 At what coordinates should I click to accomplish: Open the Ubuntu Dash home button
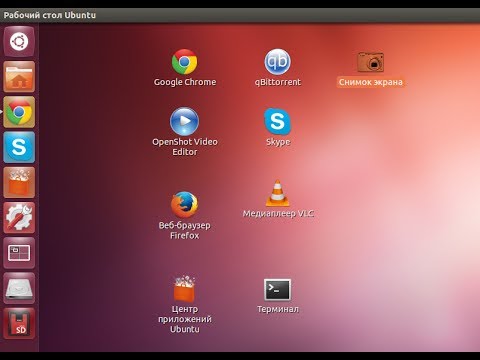[x=19, y=42]
